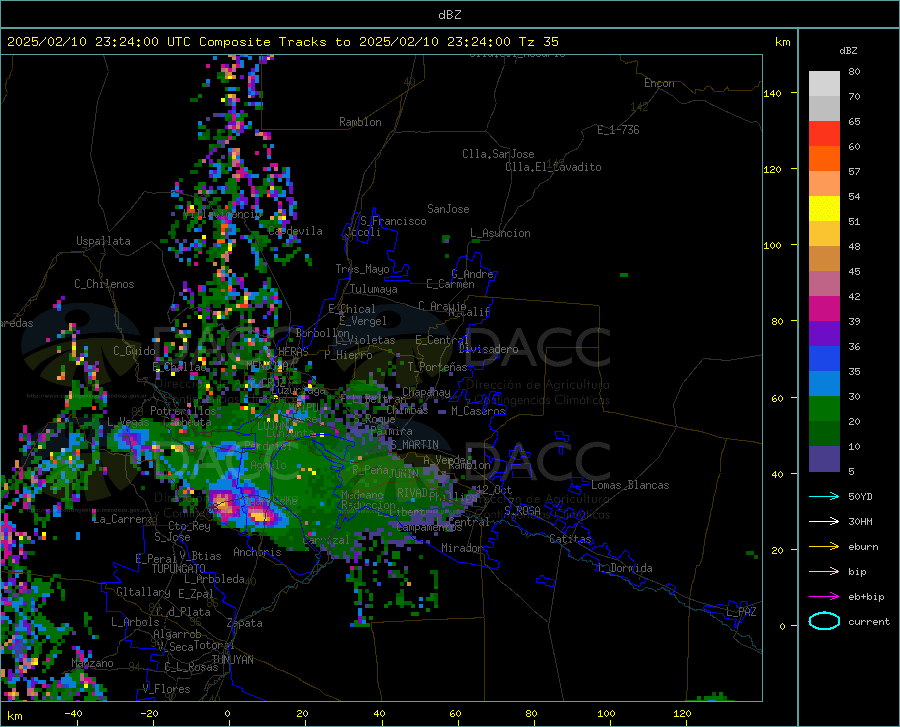Click the 'Tres_Mayo' map label

tap(362, 269)
